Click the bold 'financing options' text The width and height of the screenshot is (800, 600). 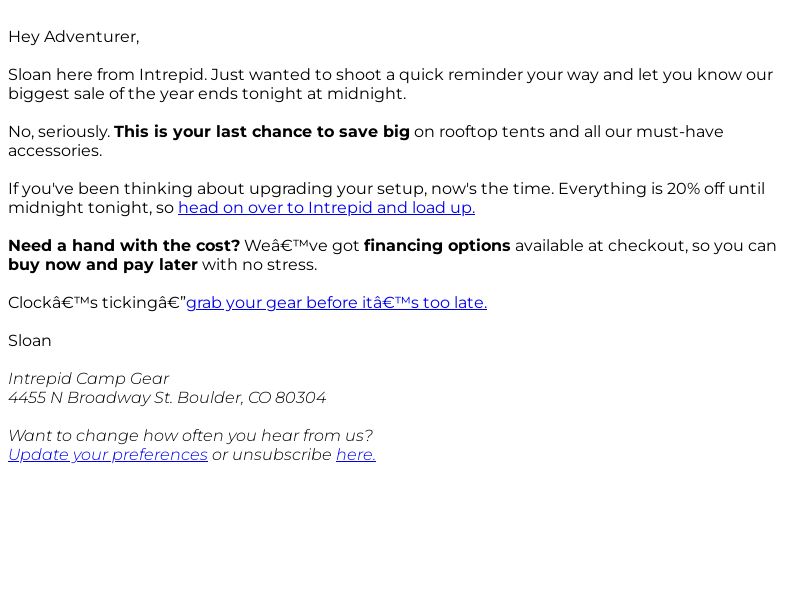click(437, 245)
